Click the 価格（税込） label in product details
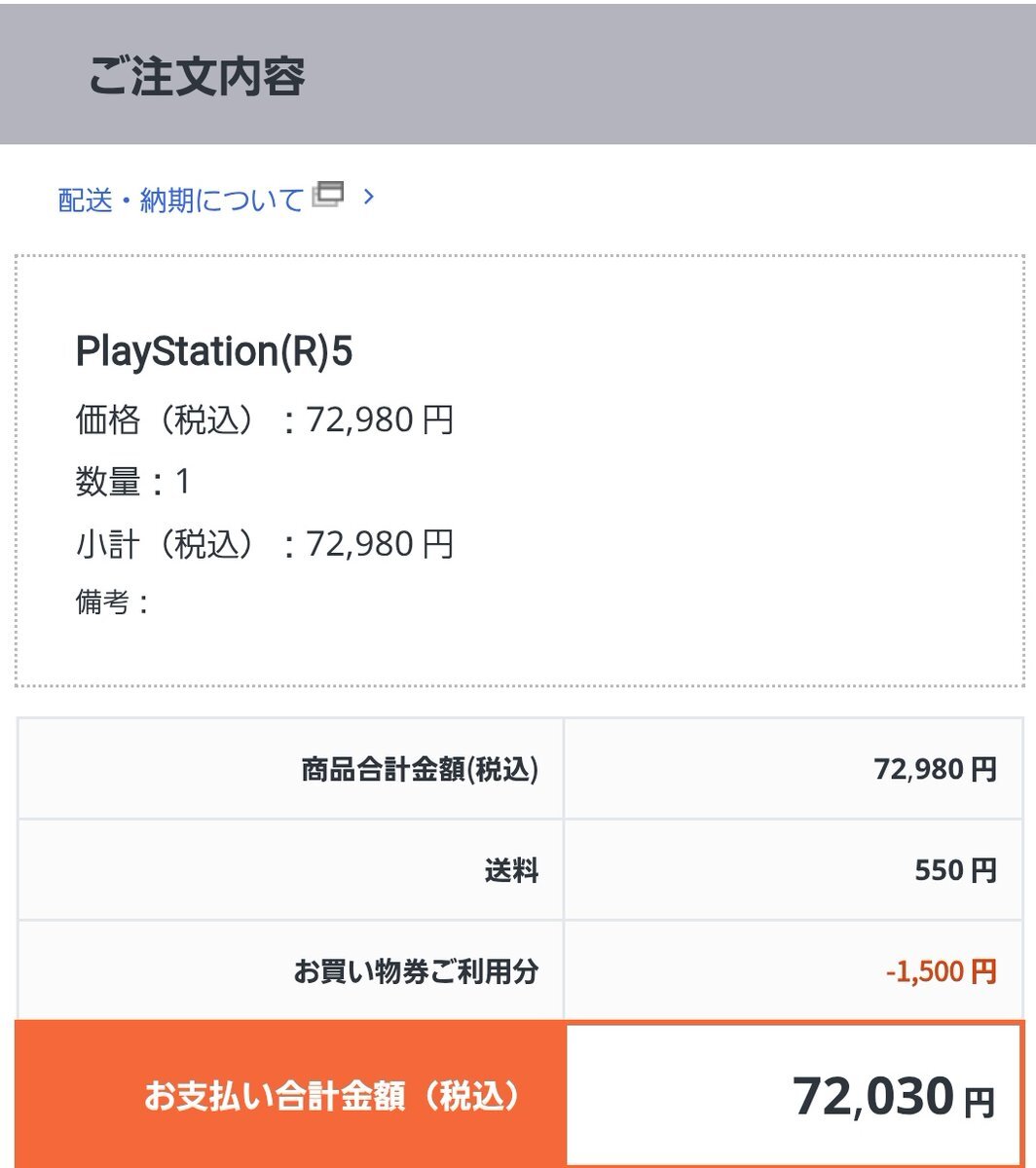This screenshot has width=1036, height=1168. point(167,420)
